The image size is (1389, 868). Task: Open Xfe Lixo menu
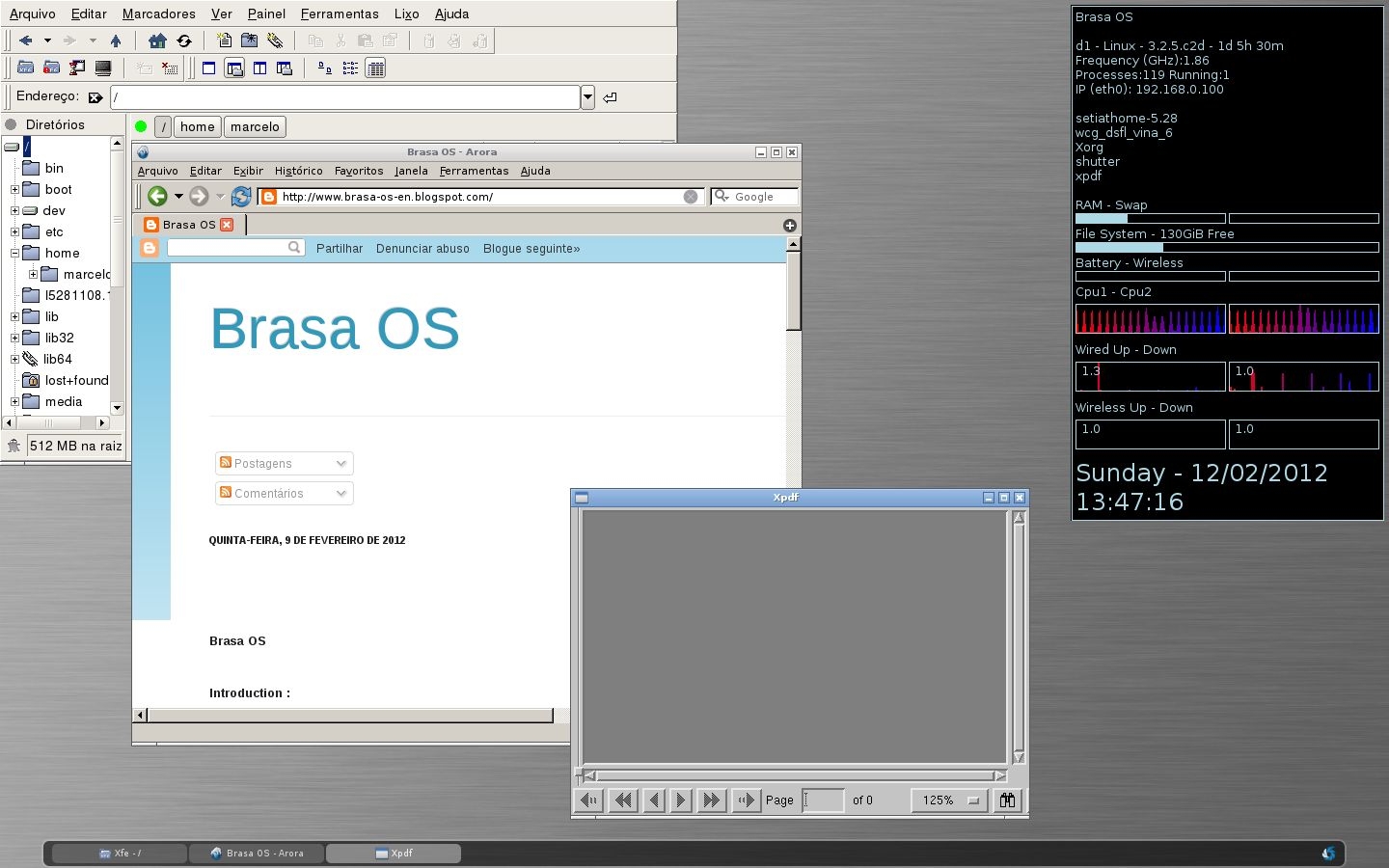(406, 14)
